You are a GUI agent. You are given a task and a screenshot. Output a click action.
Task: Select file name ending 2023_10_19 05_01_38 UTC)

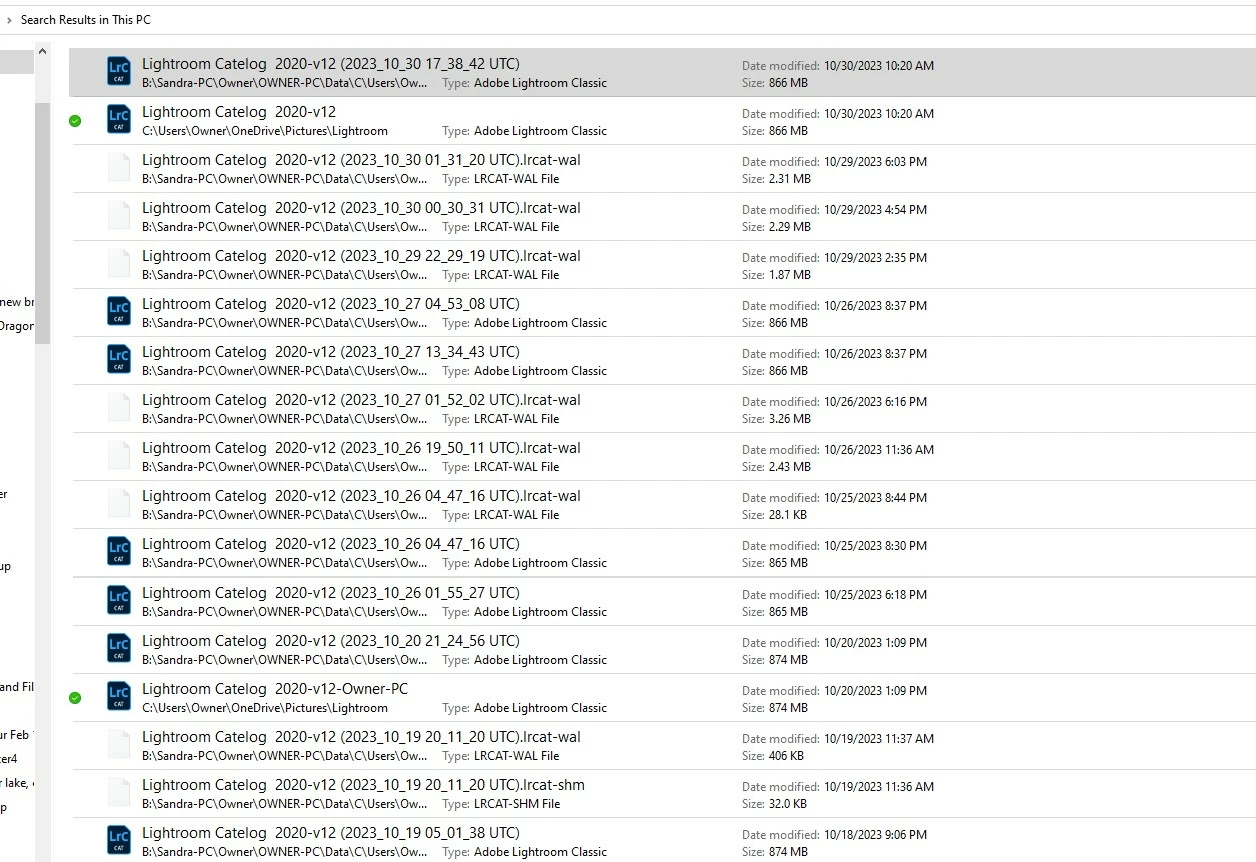[x=331, y=833]
